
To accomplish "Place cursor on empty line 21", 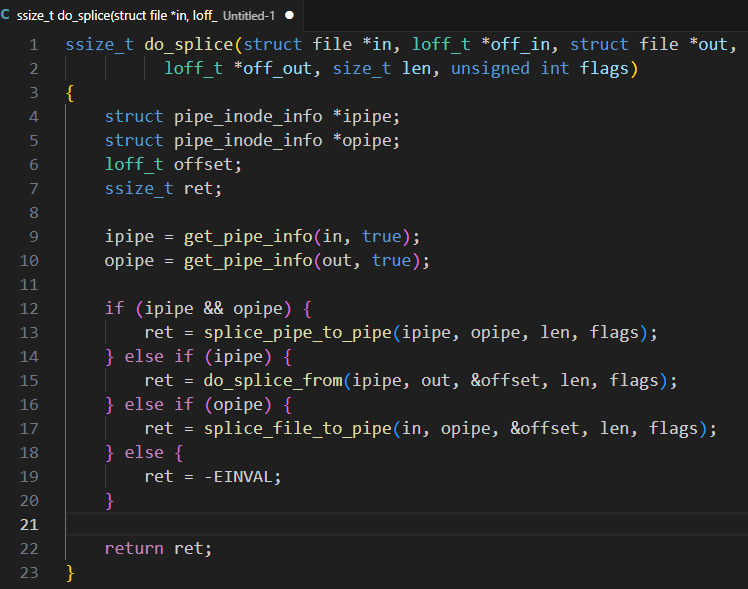I will click(x=406, y=525).
